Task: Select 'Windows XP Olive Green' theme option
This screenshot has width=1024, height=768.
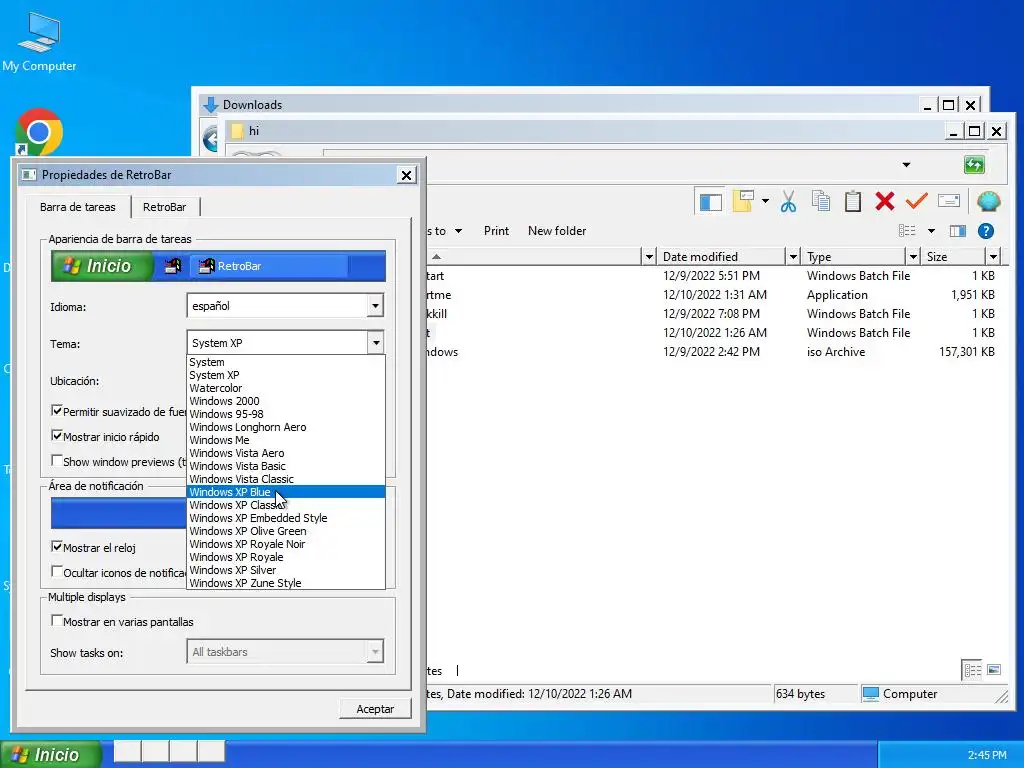Action: point(286,531)
